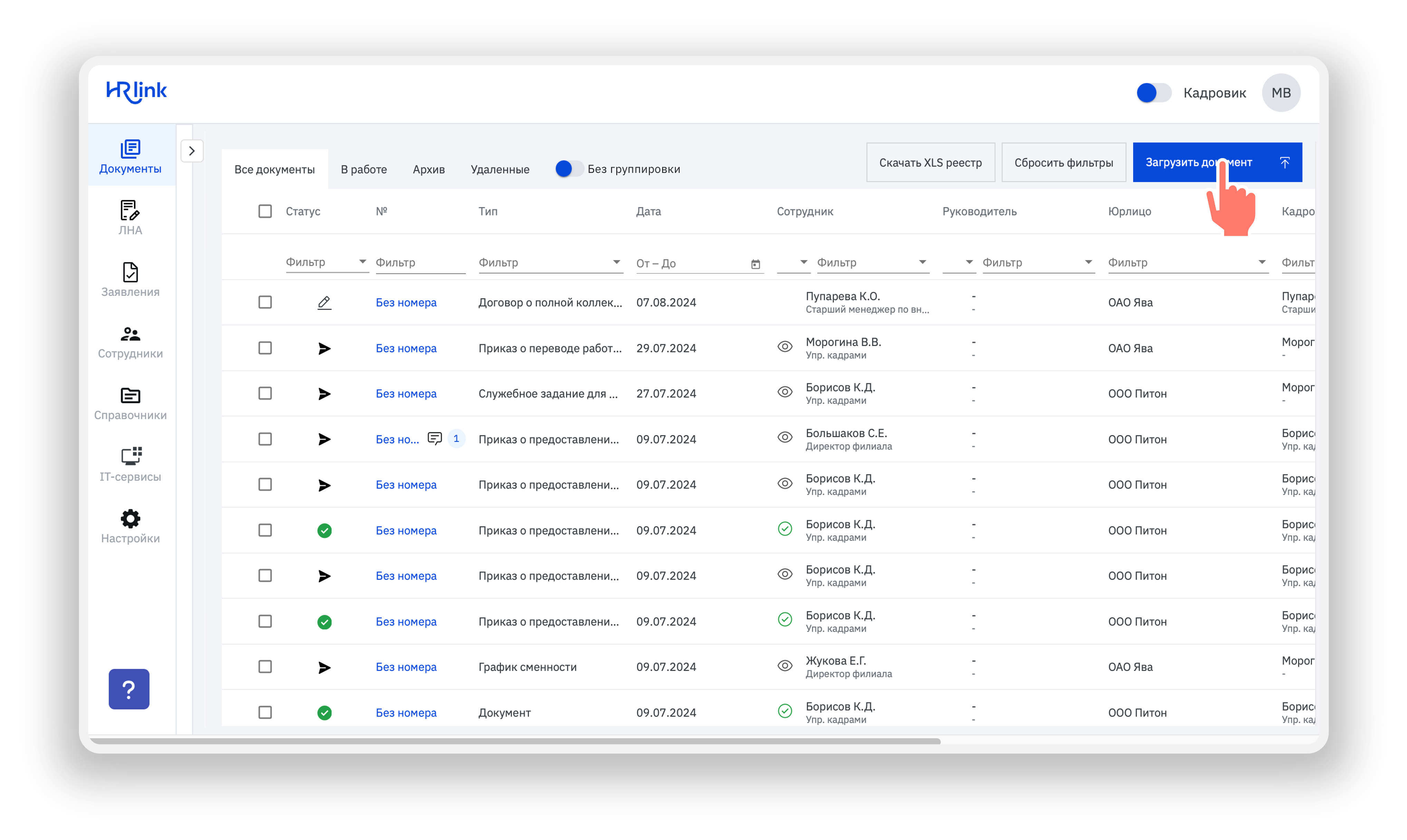This screenshot has width=1407, height=840.
Task: Switch to В работе tab
Action: [364, 169]
